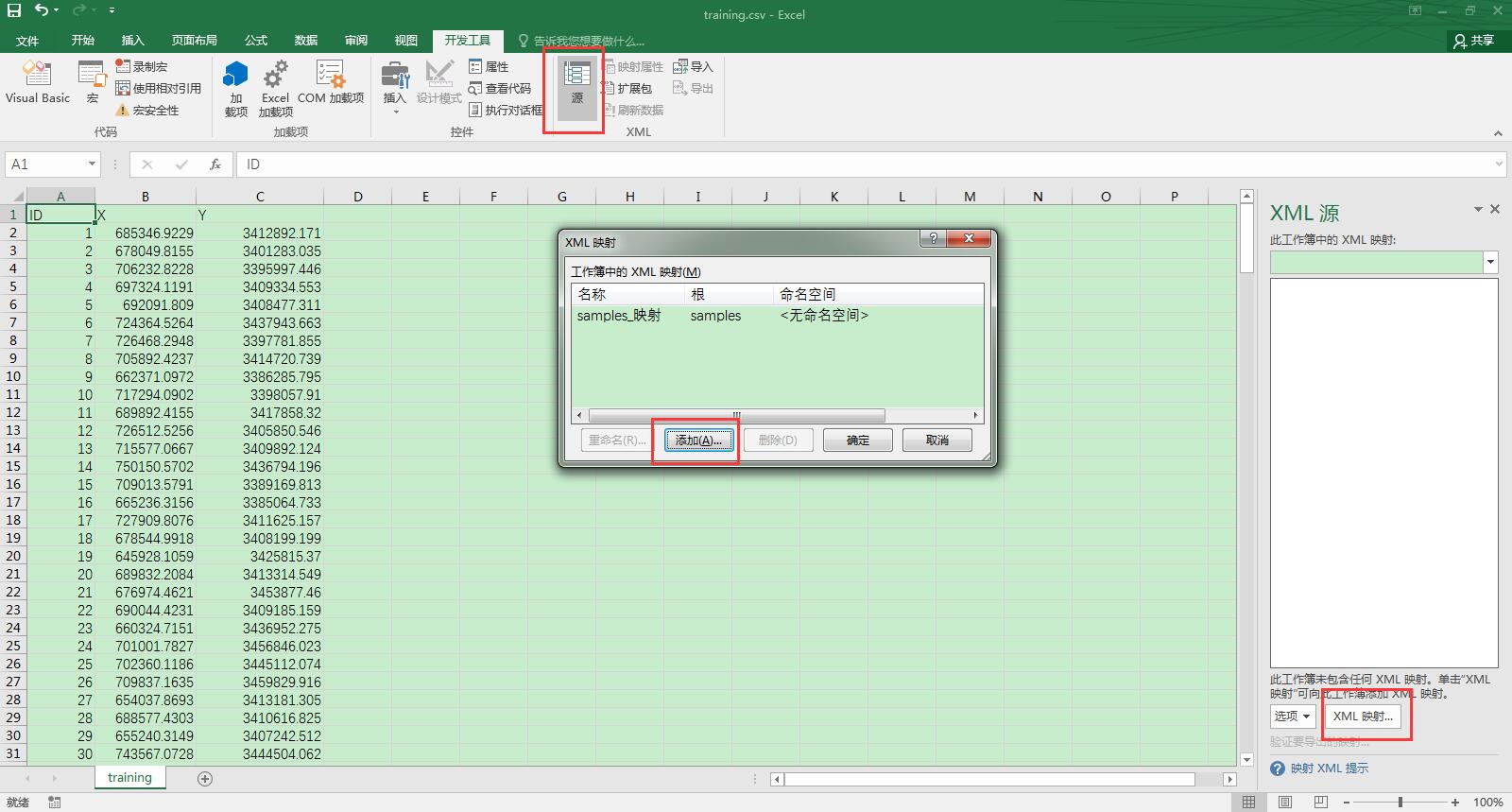Switch to Page Layout view in status bar
This screenshot has height=812, width=1512.
coord(1285,803)
